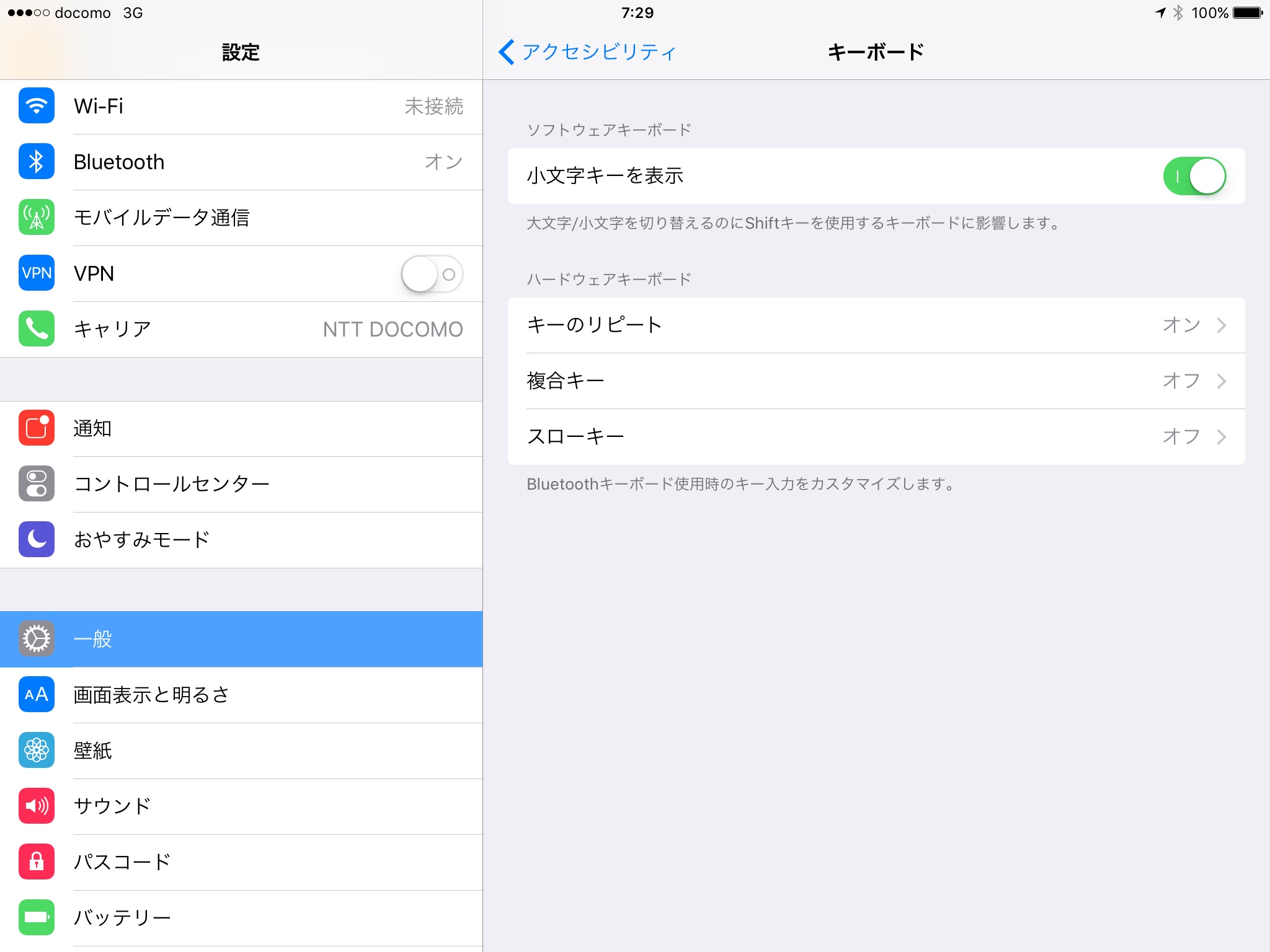The height and width of the screenshot is (952, 1270).
Task: Tap the Wi-Fi icon in sidebar
Action: click(37, 106)
